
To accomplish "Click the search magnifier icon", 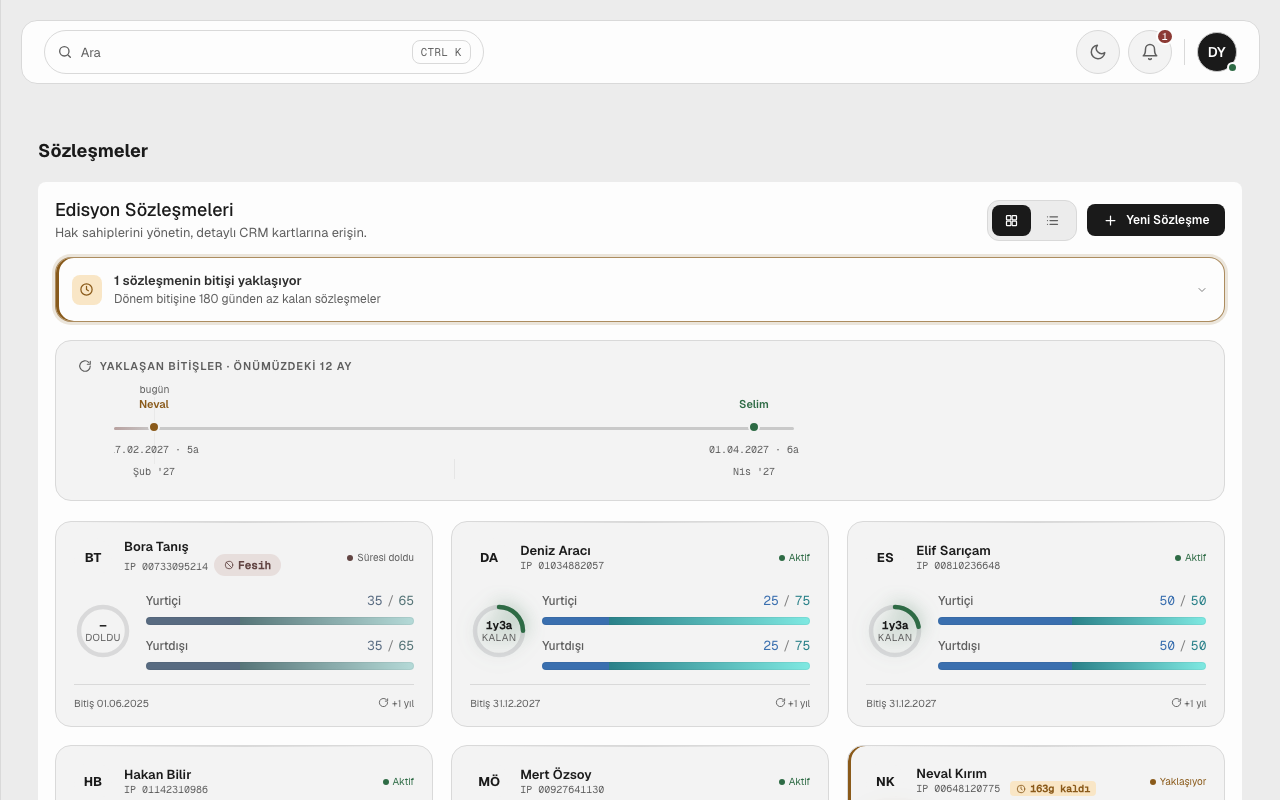I will click(65, 52).
